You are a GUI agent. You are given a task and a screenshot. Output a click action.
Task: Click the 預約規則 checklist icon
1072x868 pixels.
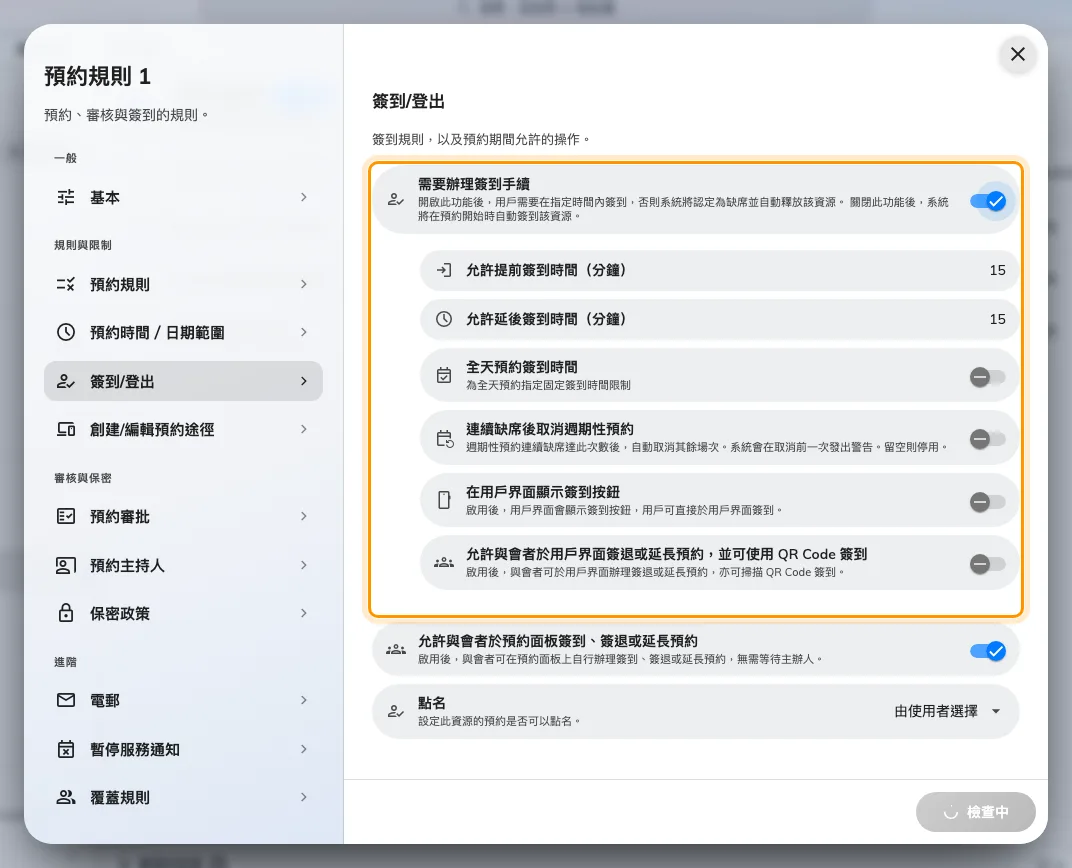(66, 284)
